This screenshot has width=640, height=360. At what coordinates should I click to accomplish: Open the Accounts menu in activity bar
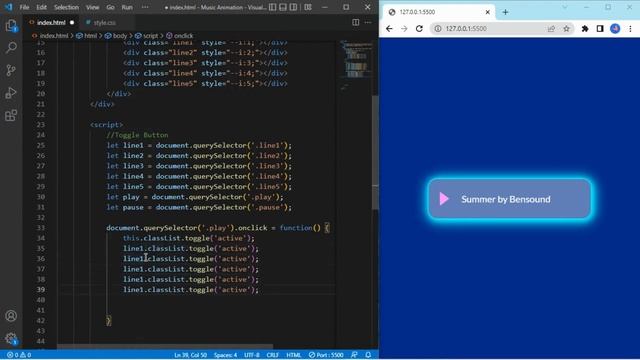point(11,316)
